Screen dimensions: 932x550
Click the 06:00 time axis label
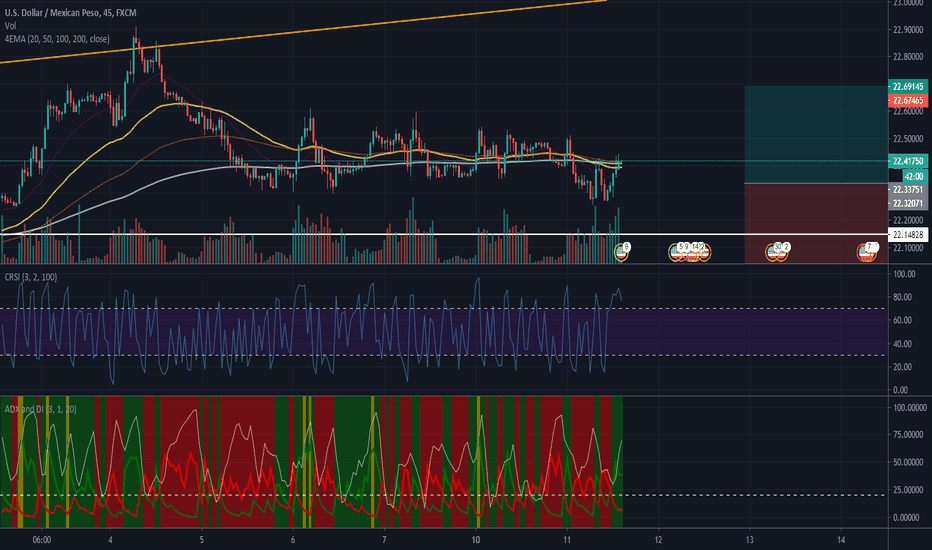pos(42,540)
